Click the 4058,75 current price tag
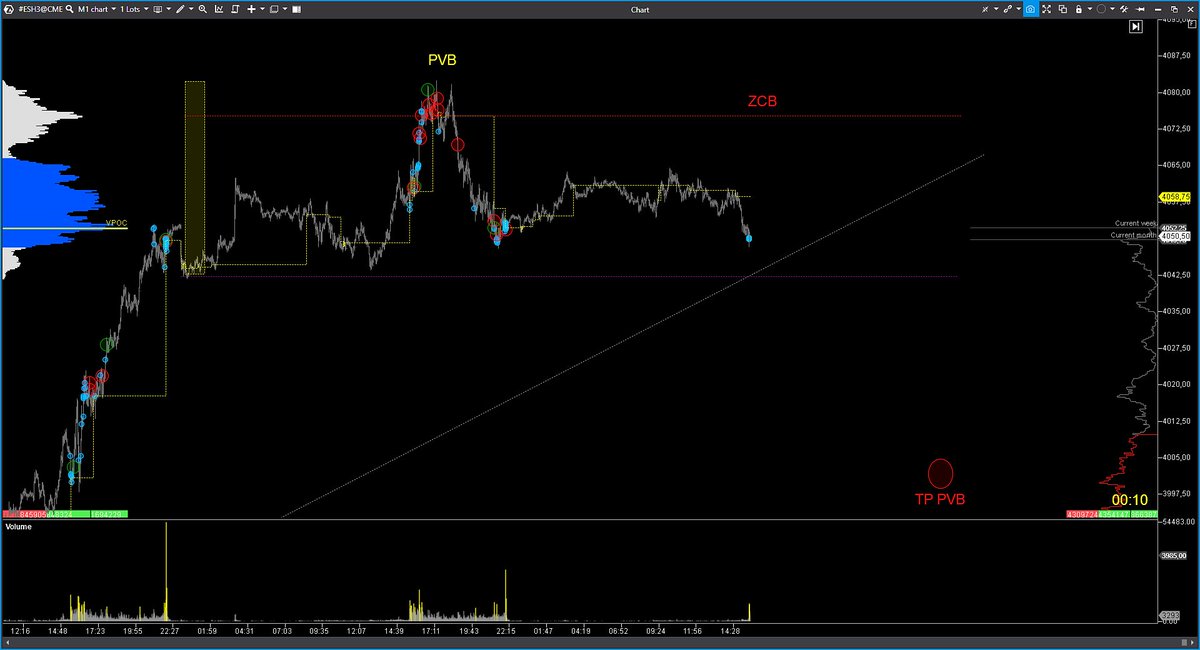The height and width of the screenshot is (650, 1200). point(1173,197)
